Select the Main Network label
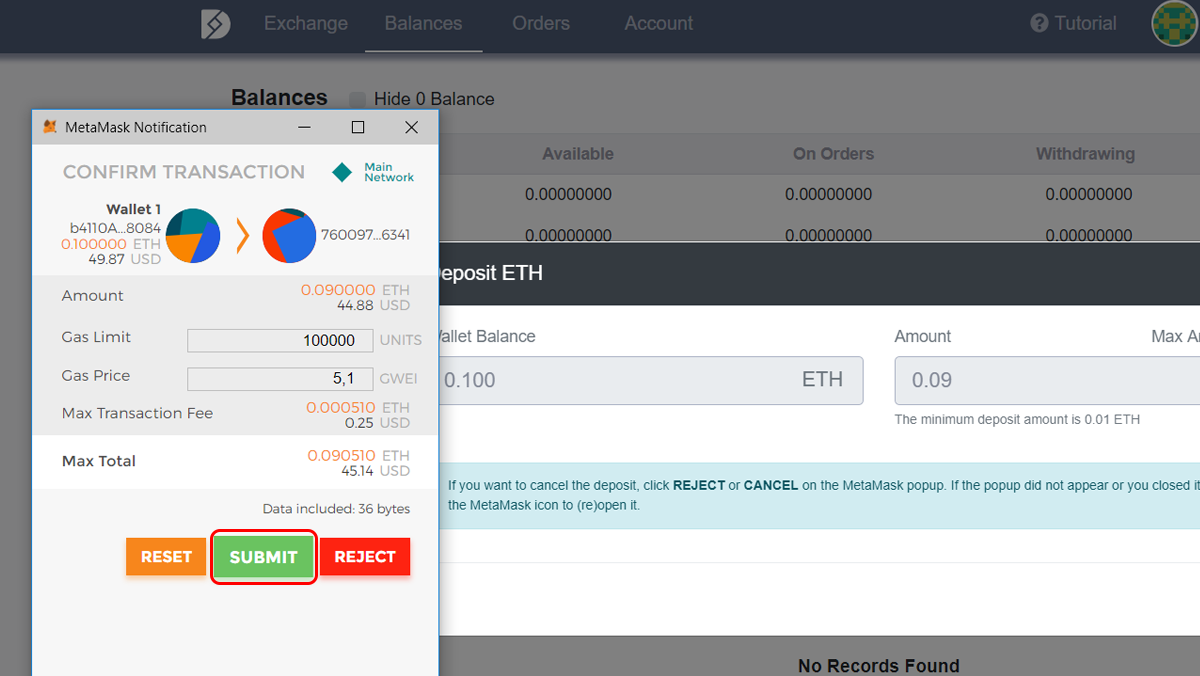 [389, 172]
